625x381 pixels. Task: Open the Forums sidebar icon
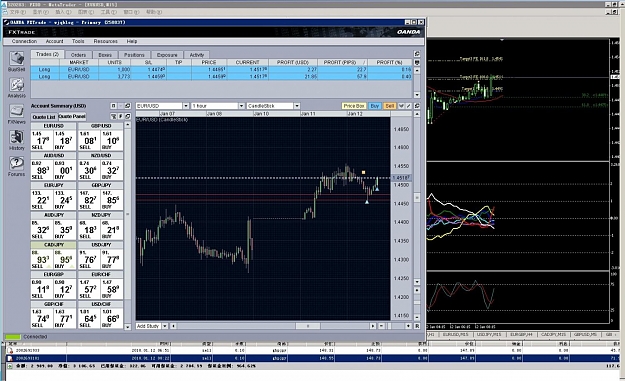click(16, 166)
